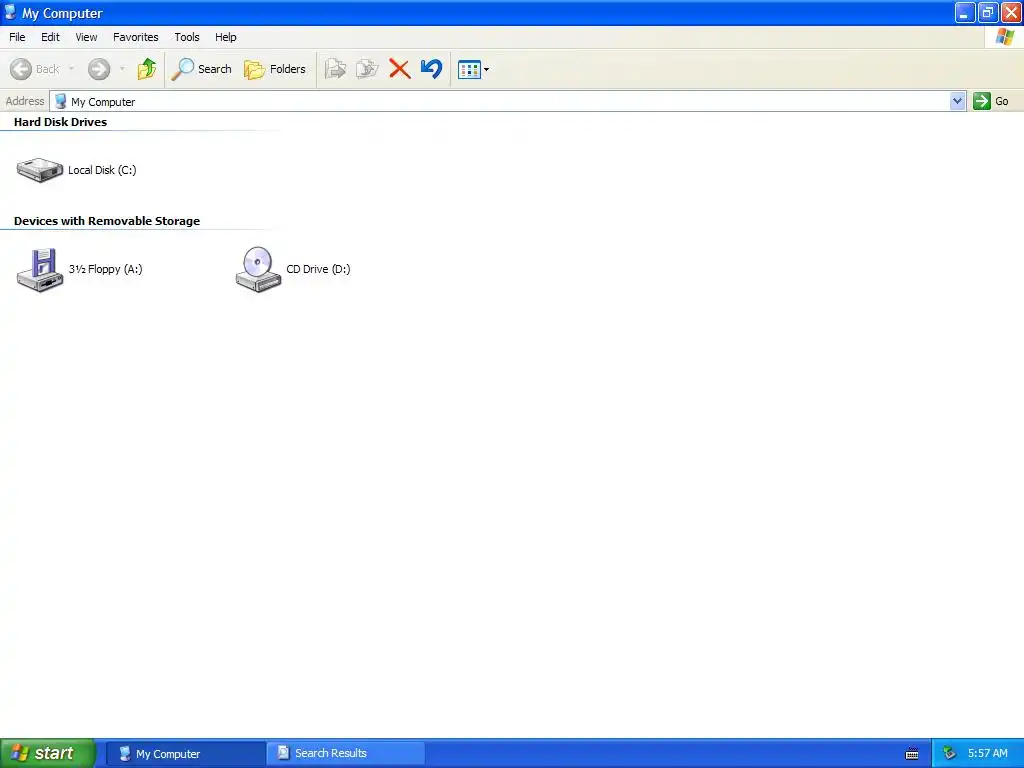The image size is (1024, 768).
Task: Open the View menu
Action: tap(86, 37)
